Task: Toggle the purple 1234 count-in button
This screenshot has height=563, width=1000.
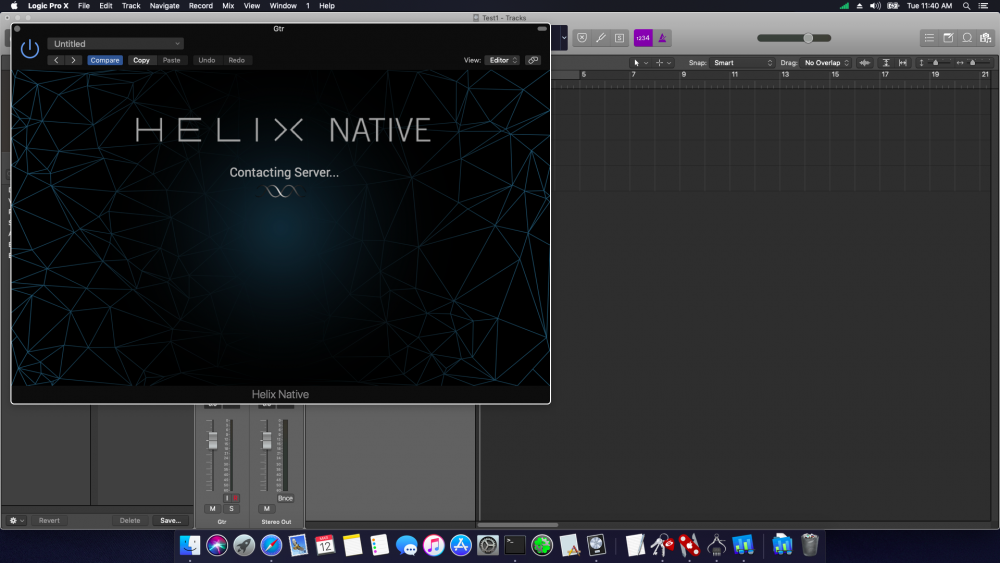Action: pos(643,38)
